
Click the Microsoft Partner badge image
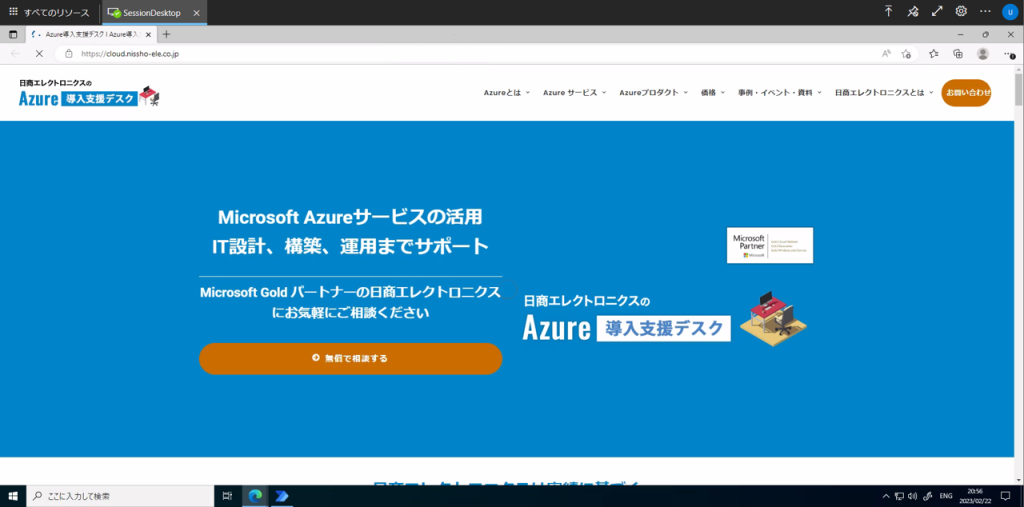tap(770, 245)
